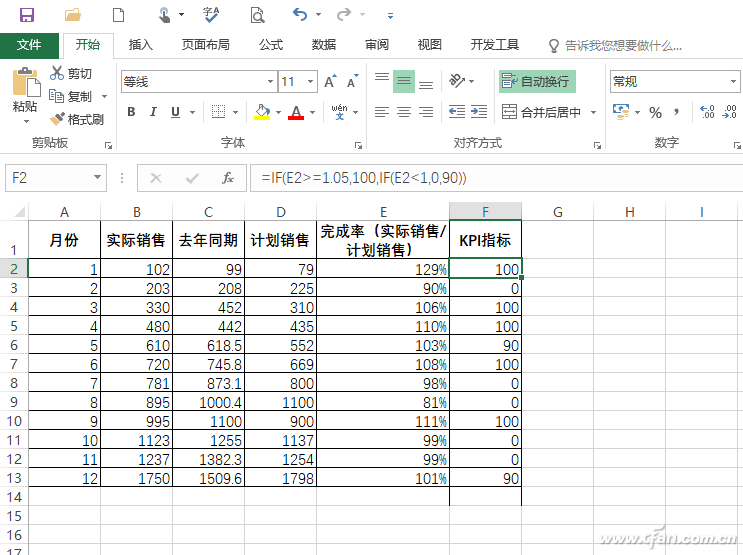Click the Save icon in quick access toolbar
The image size is (743, 555).
point(27,15)
